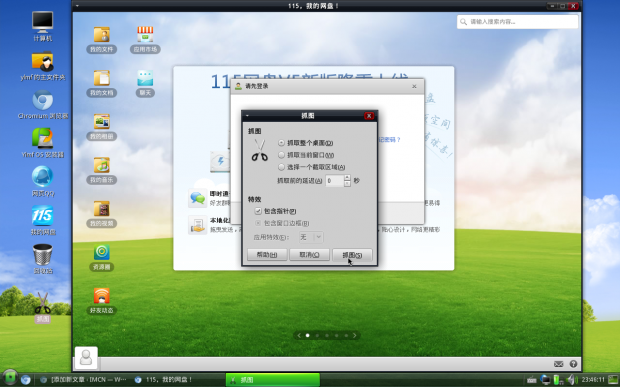This screenshot has height=387, width=620.
Task: Open 应用市场 icon in 115 window
Action: click(145, 40)
